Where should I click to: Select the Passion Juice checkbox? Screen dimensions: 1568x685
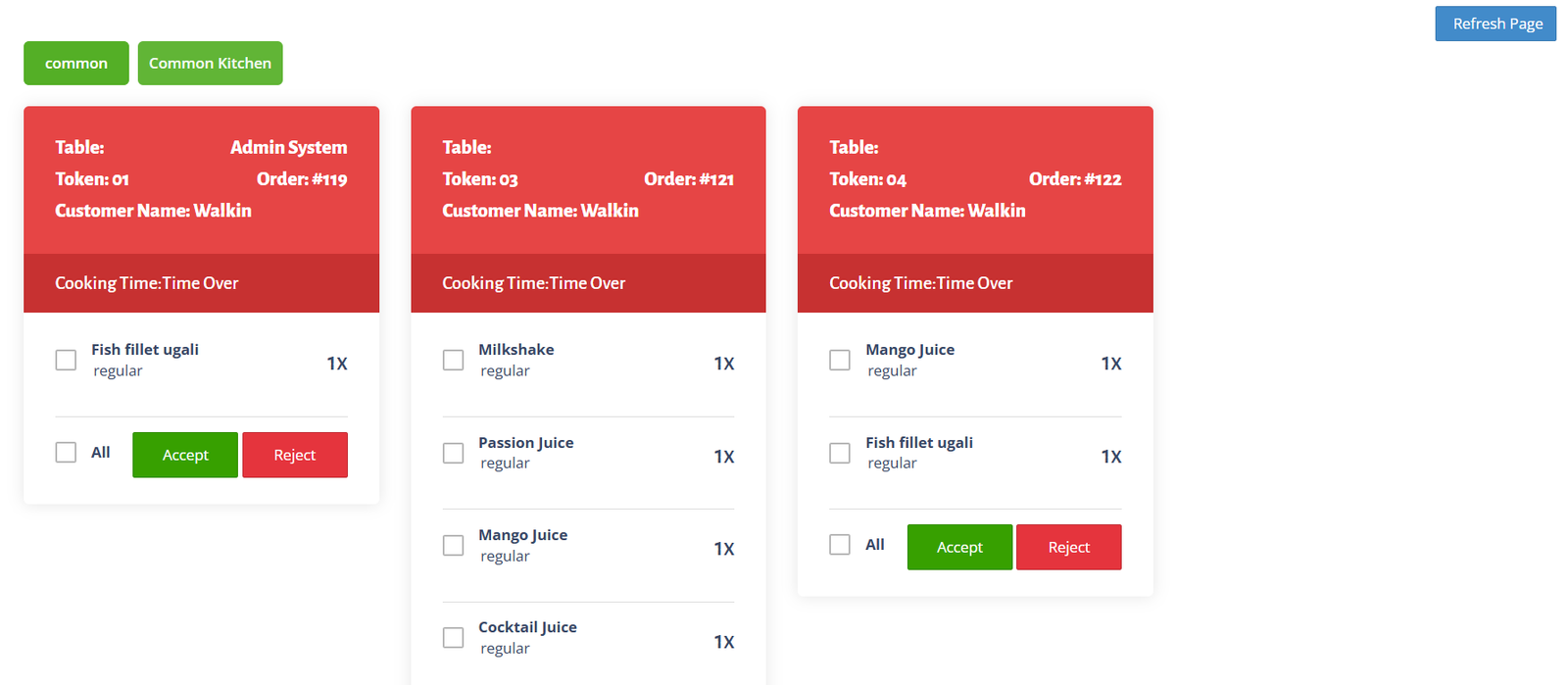[x=453, y=454]
